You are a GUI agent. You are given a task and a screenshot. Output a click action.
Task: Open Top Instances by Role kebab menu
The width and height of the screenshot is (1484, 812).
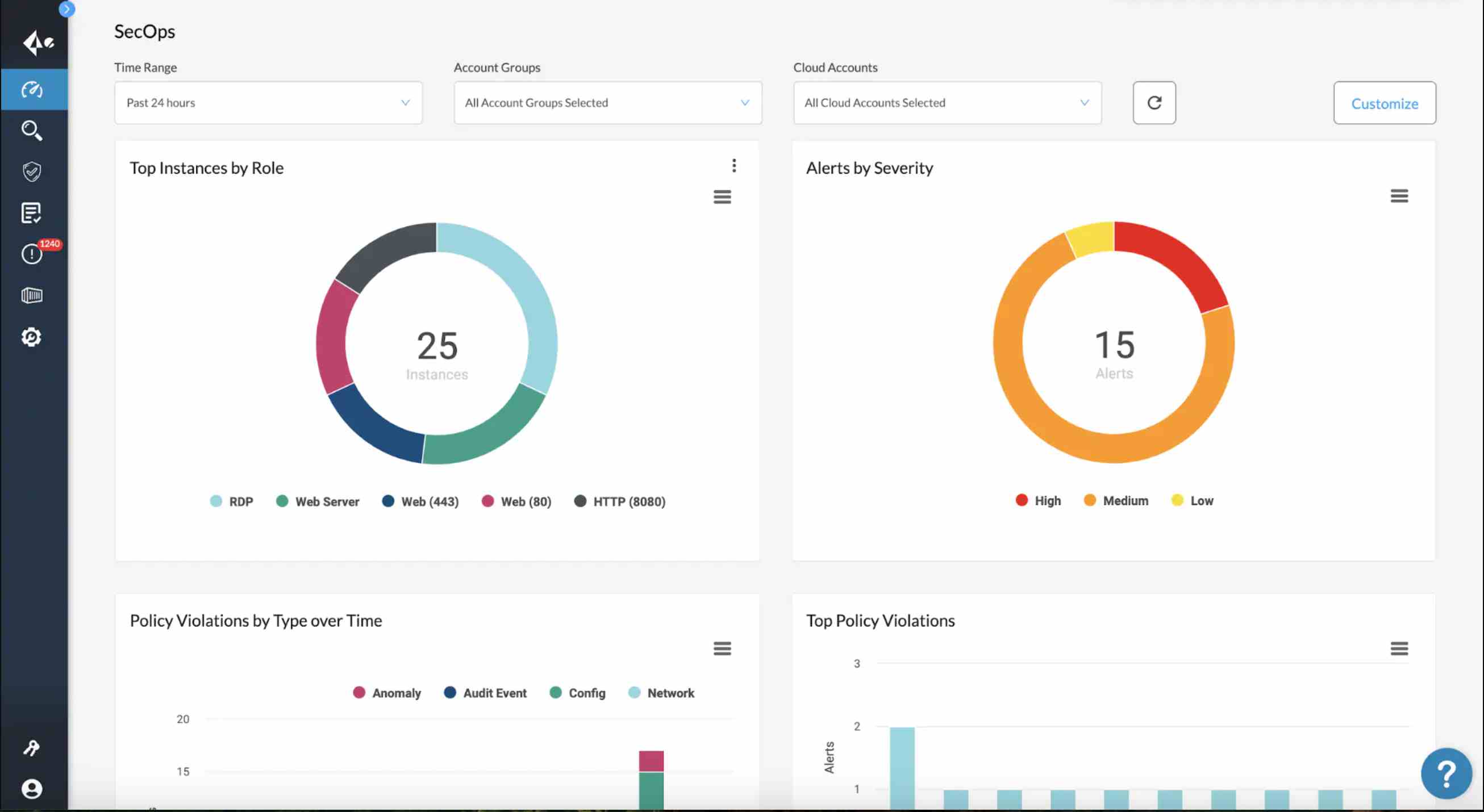(733, 166)
